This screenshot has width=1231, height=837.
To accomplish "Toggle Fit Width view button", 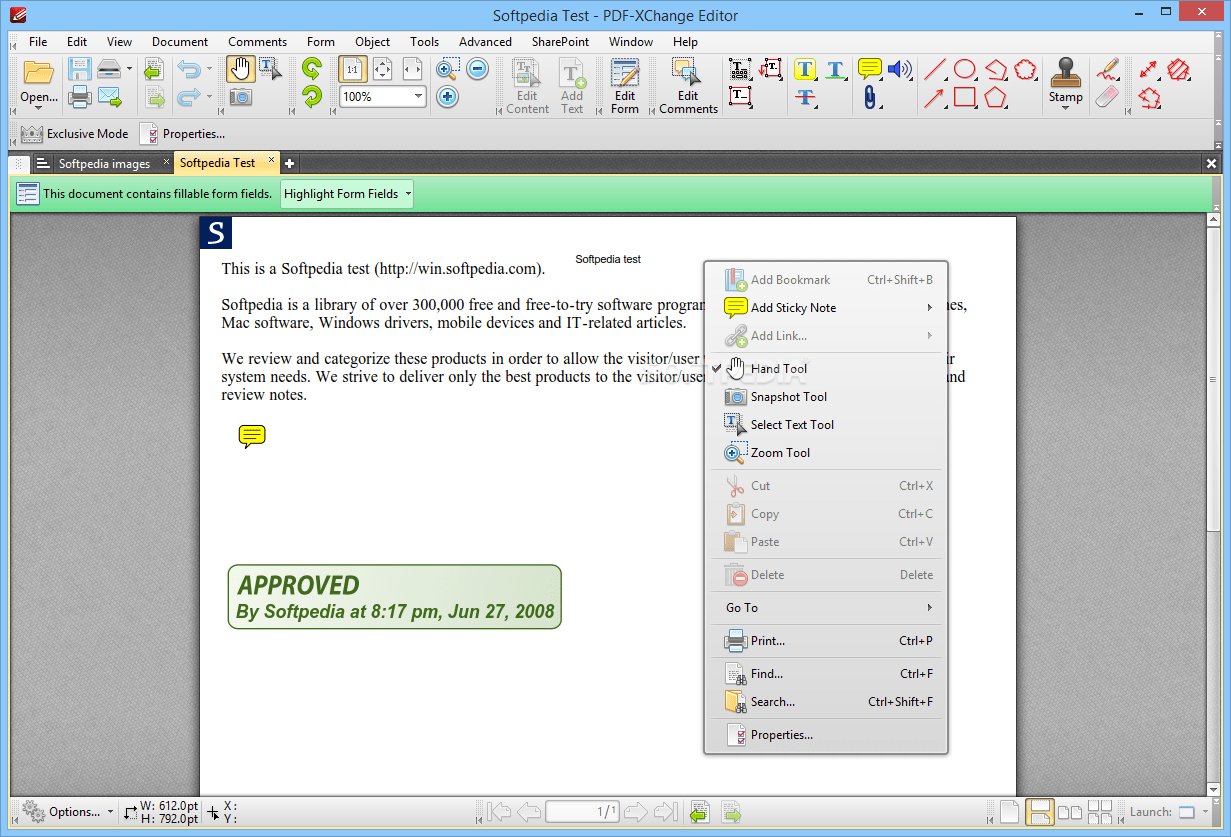I will pos(412,69).
